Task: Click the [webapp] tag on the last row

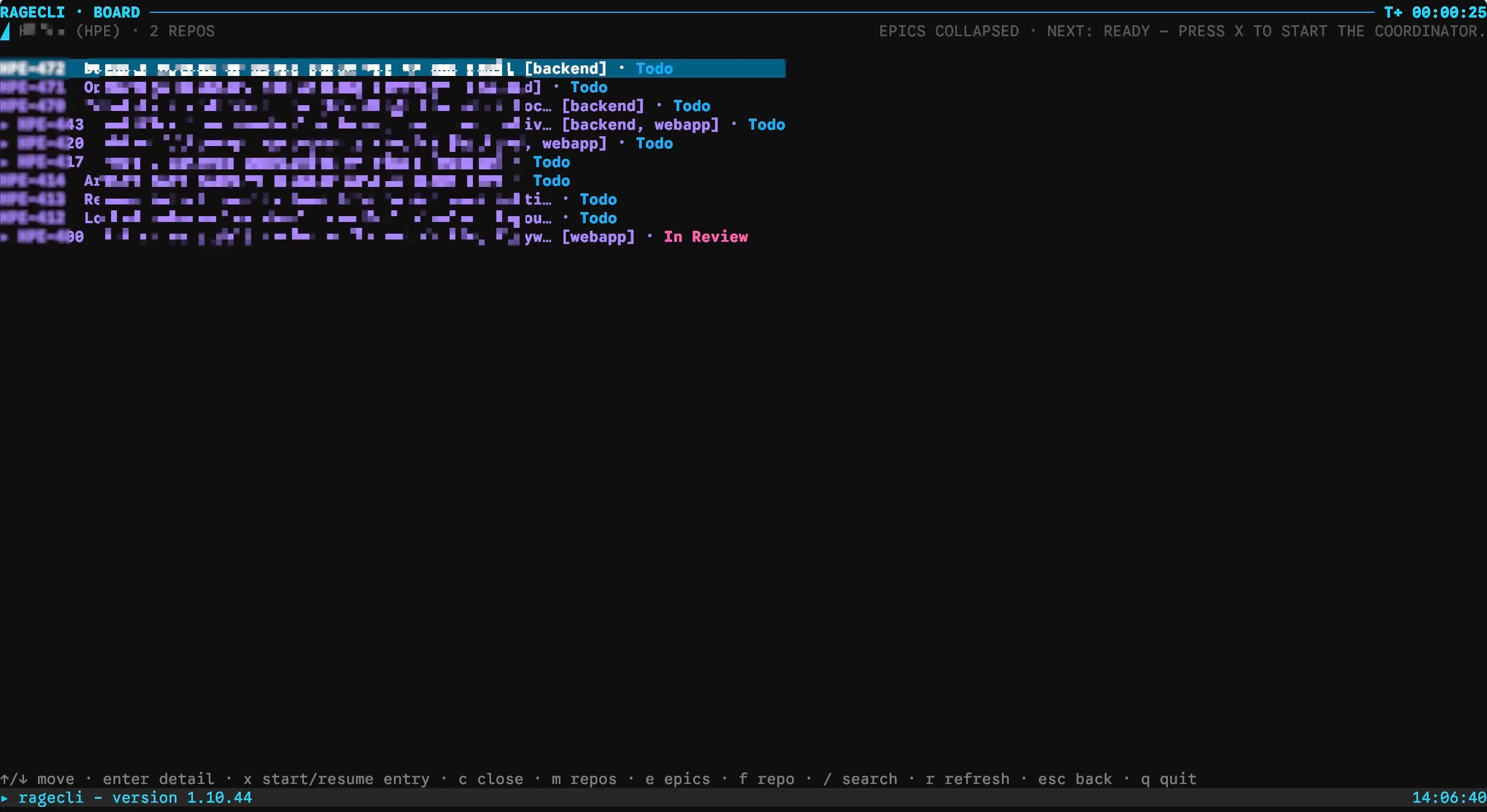Action: pyautogui.click(x=598, y=237)
